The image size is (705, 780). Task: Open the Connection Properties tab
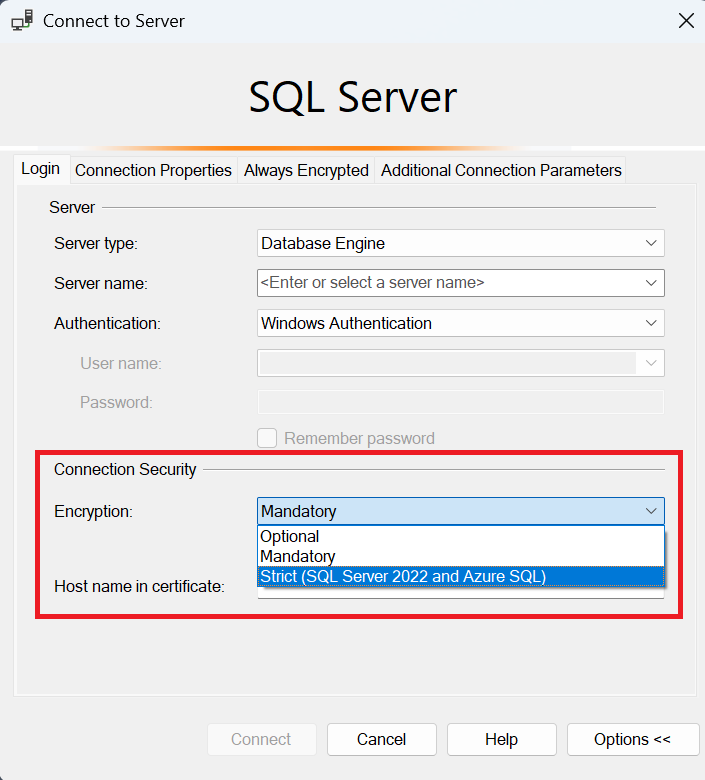tap(153, 171)
